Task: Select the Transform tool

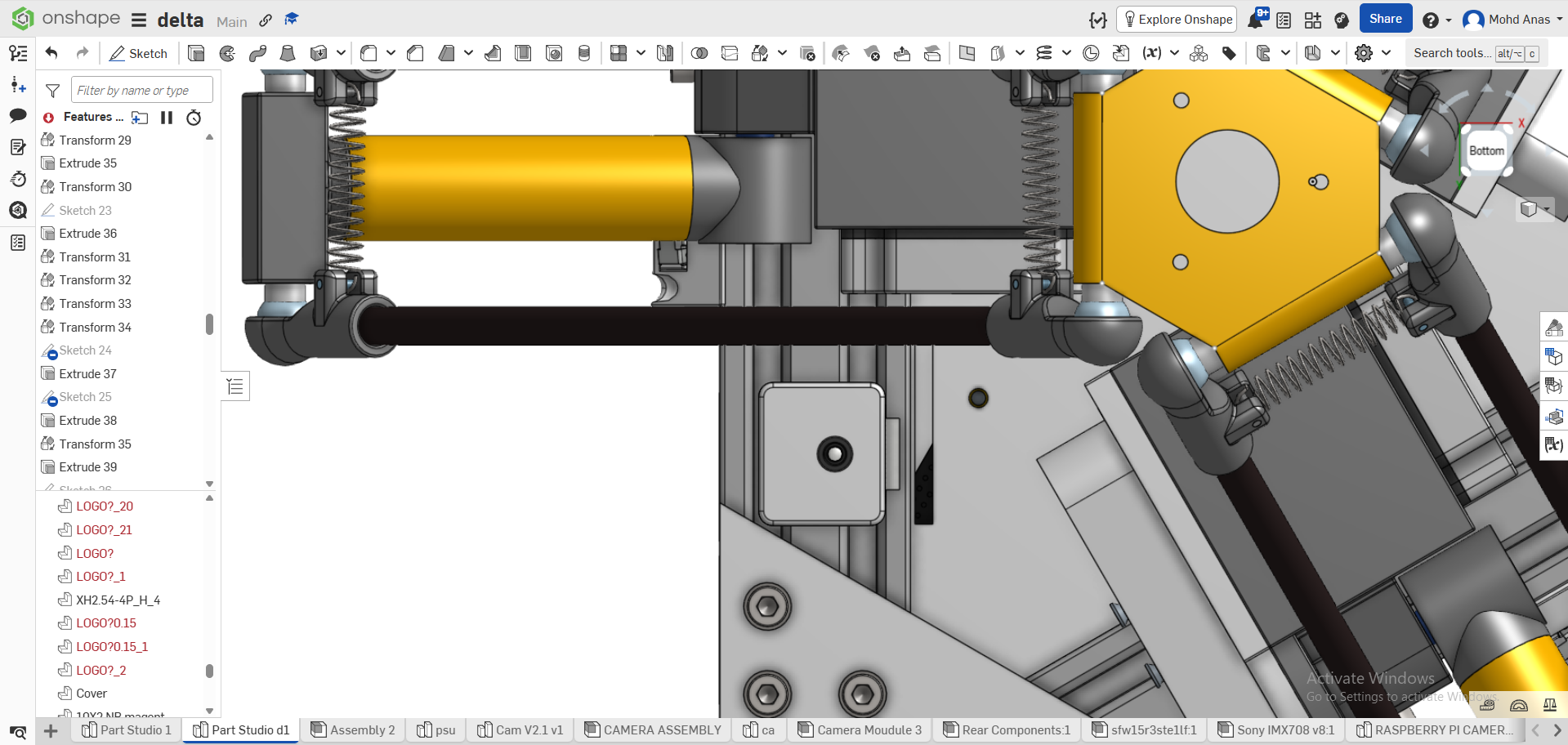Action: (760, 53)
